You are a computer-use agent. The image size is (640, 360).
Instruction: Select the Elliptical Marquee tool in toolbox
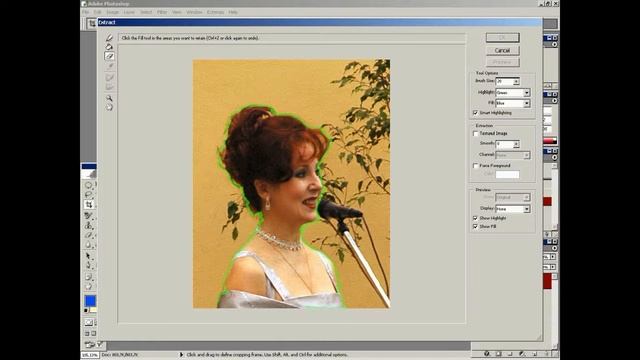click(89, 185)
